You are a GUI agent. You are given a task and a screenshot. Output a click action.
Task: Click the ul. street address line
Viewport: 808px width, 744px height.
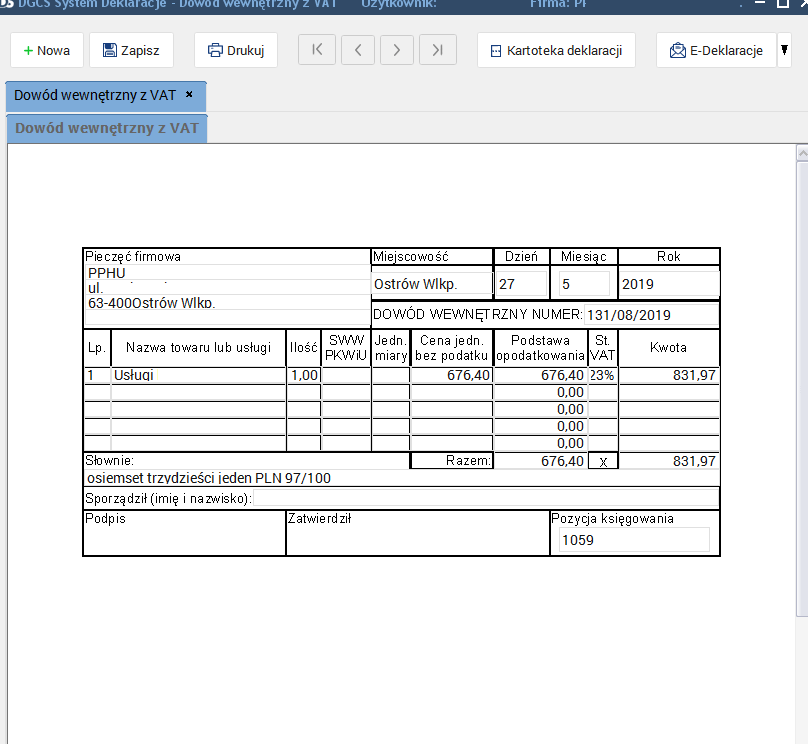pyautogui.click(x=228, y=288)
